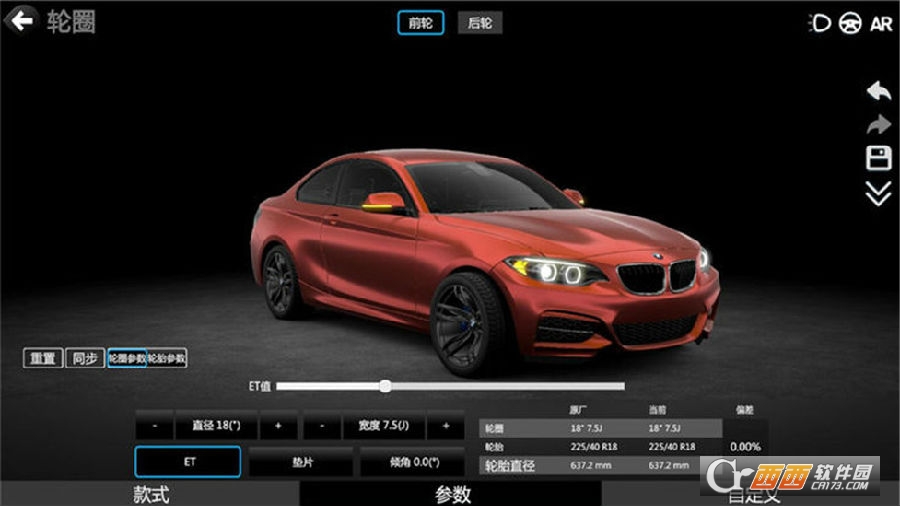Click the back arrow next to 轮圈

tap(21, 20)
